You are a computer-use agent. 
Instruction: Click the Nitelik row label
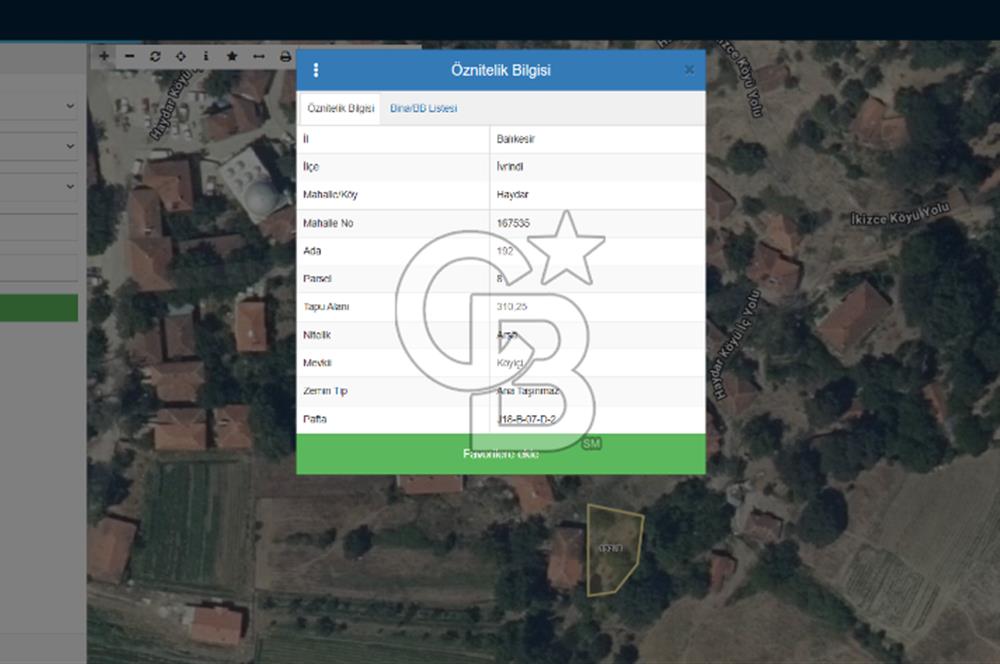[x=317, y=335]
